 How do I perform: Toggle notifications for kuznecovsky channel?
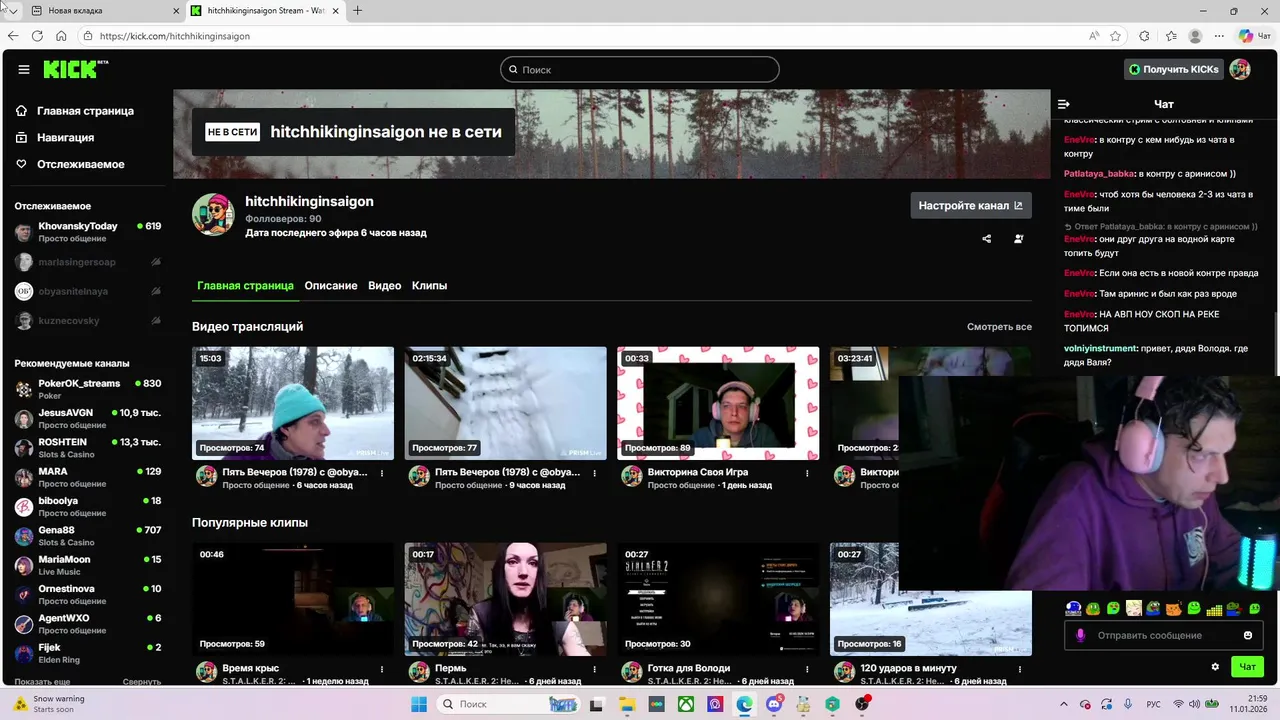click(155, 321)
